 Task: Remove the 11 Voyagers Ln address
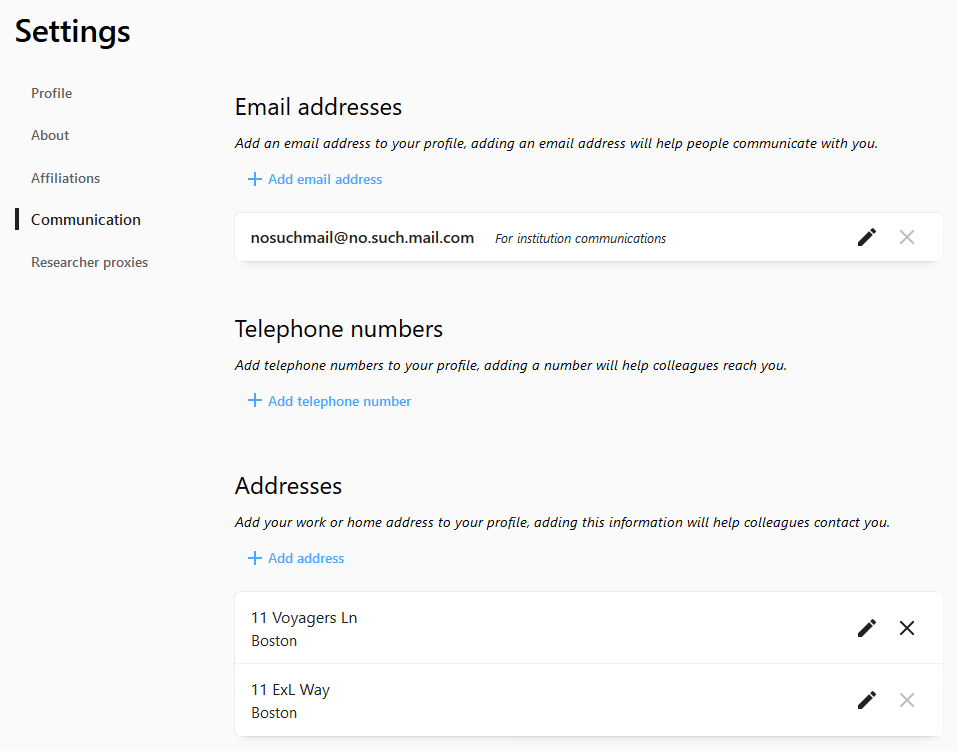pos(907,628)
